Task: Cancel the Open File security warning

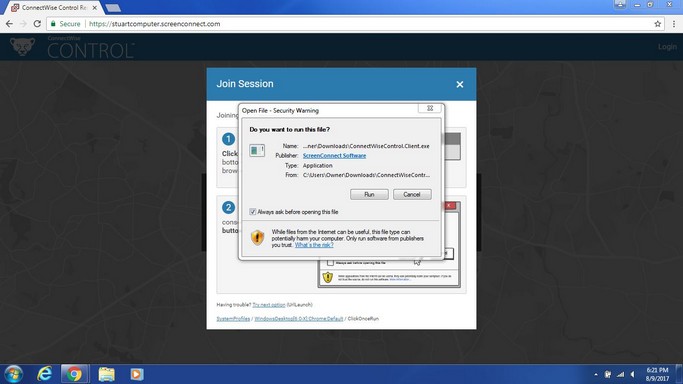Action: (412, 194)
